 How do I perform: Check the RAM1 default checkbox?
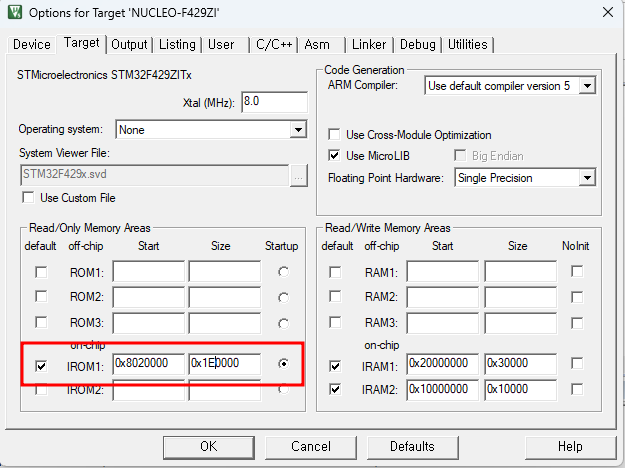pyautogui.click(x=335, y=272)
